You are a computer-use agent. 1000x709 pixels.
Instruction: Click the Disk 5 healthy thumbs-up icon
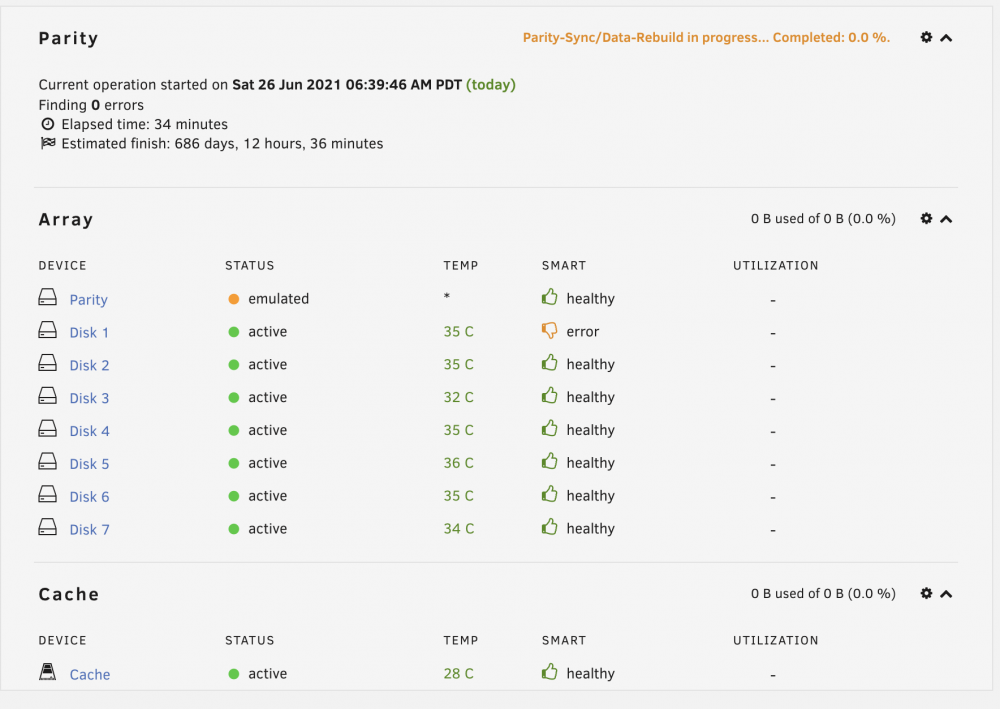[x=550, y=461]
